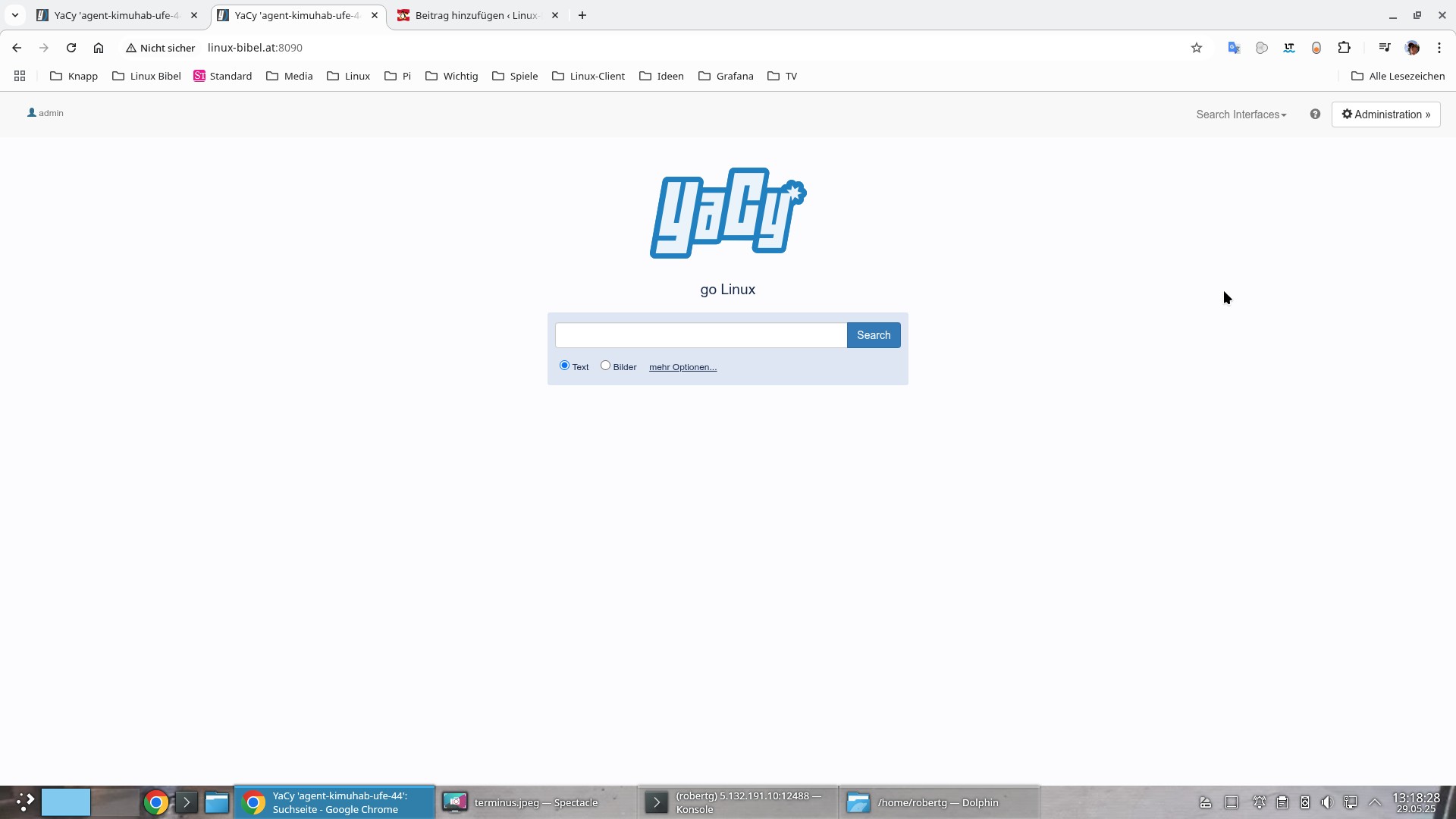The height and width of the screenshot is (819, 1456).
Task: Switch to the Konsole taskbar window
Action: tap(738, 802)
